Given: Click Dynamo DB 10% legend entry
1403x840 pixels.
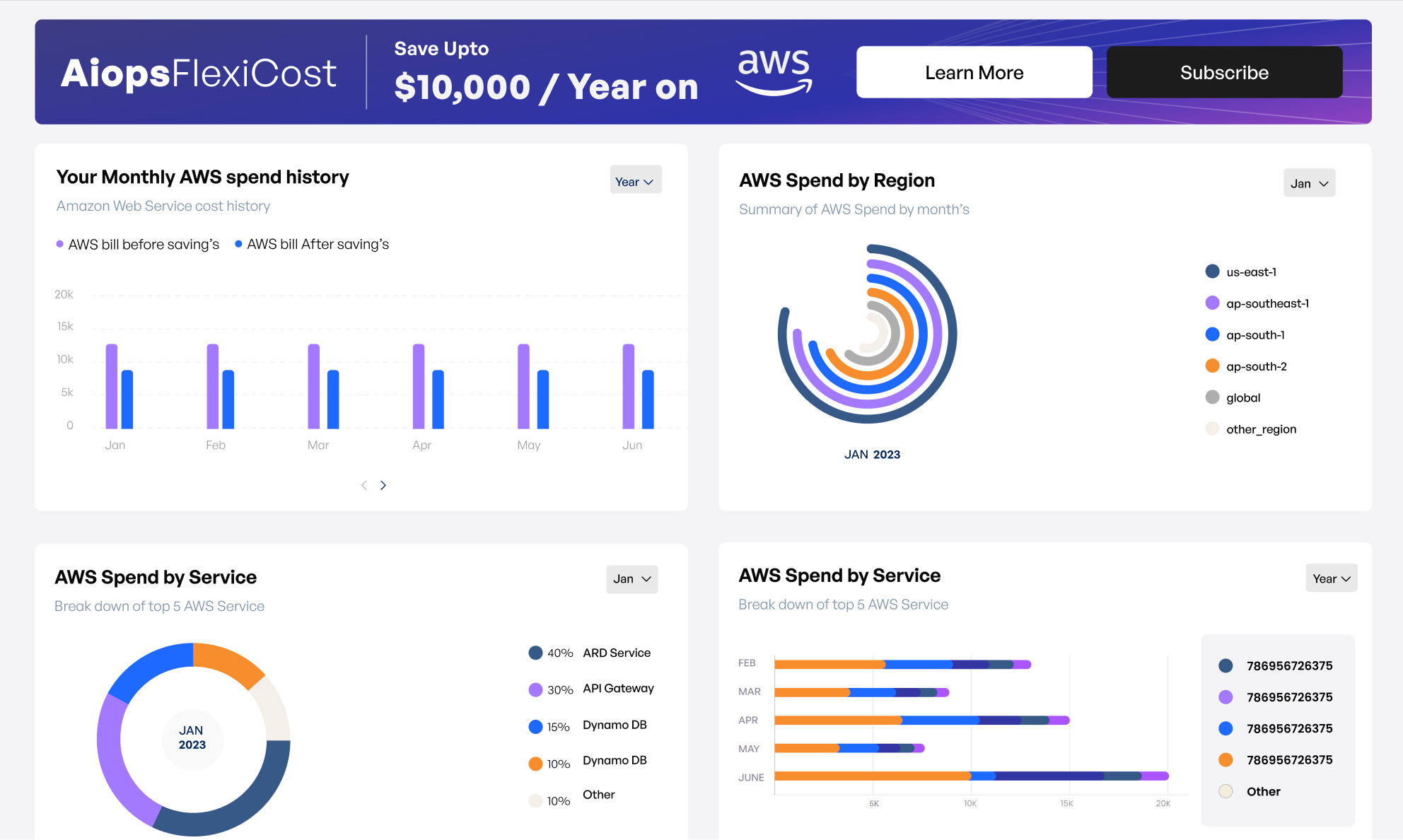Looking at the screenshot, I should tap(588, 762).
